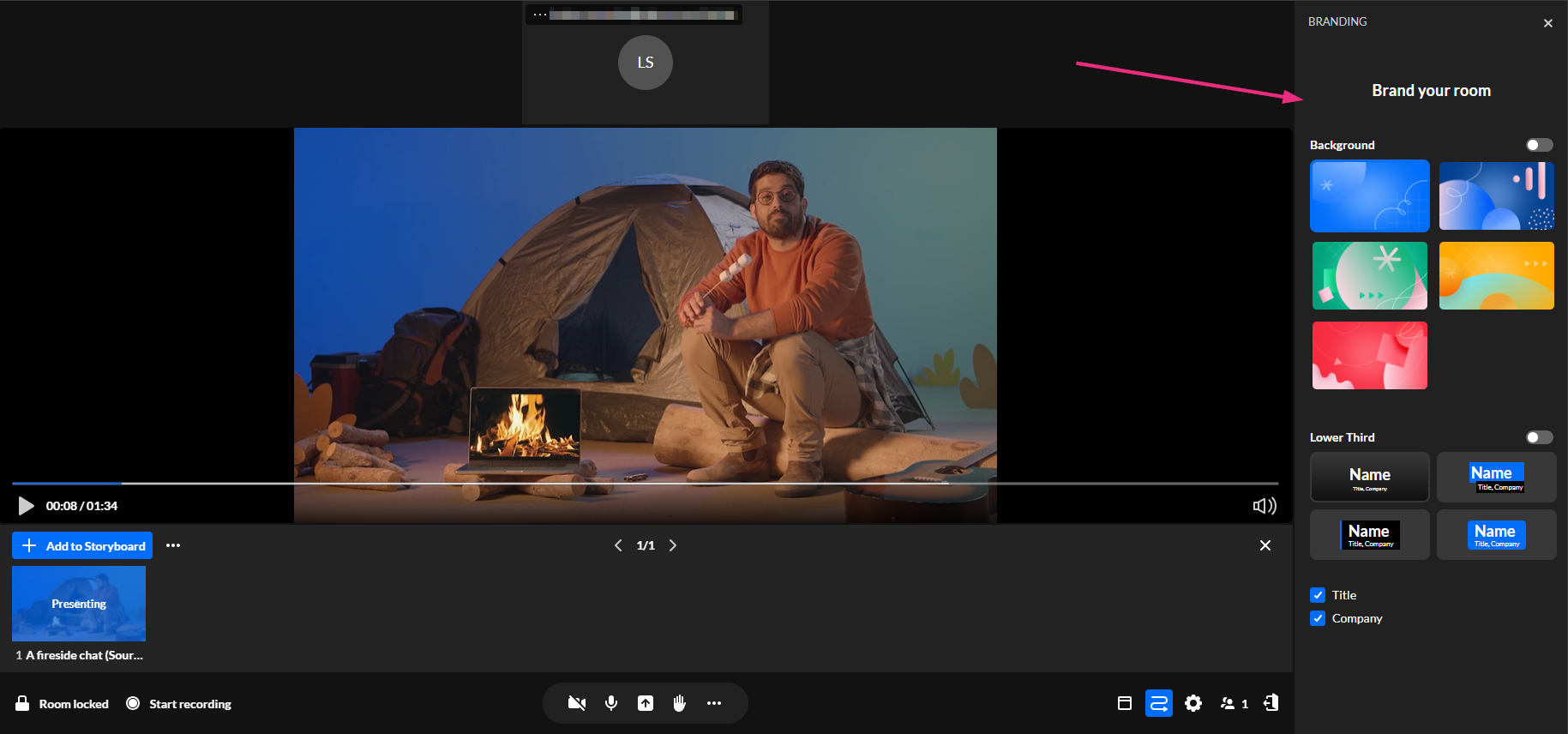Image resolution: width=1568 pixels, height=734 pixels.
Task: Go to the previous storyboard page
Action: [x=618, y=545]
